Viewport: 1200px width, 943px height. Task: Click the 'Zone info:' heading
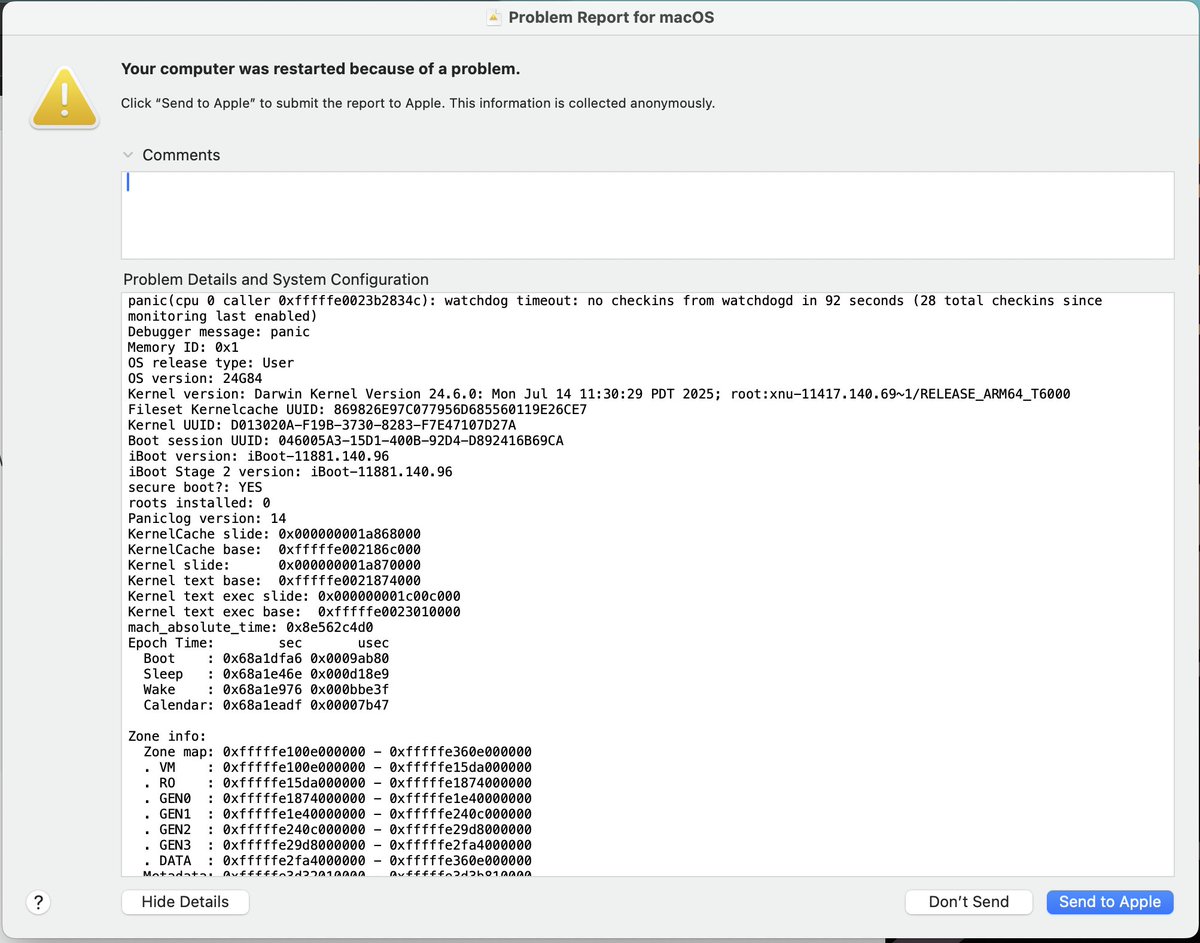(167, 736)
